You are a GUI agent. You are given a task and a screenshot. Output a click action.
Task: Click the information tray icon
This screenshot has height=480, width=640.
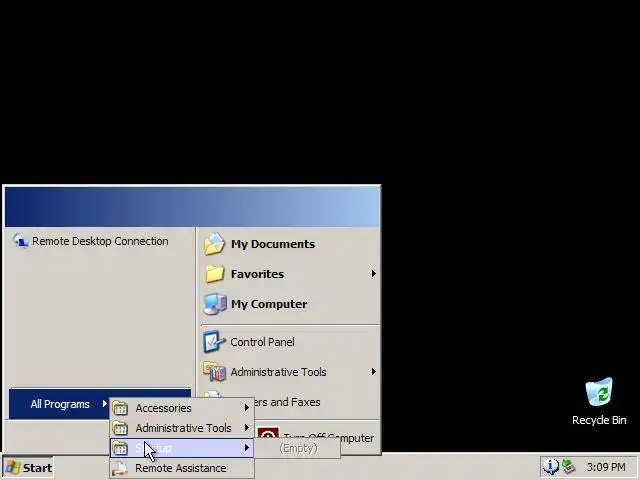click(x=551, y=466)
